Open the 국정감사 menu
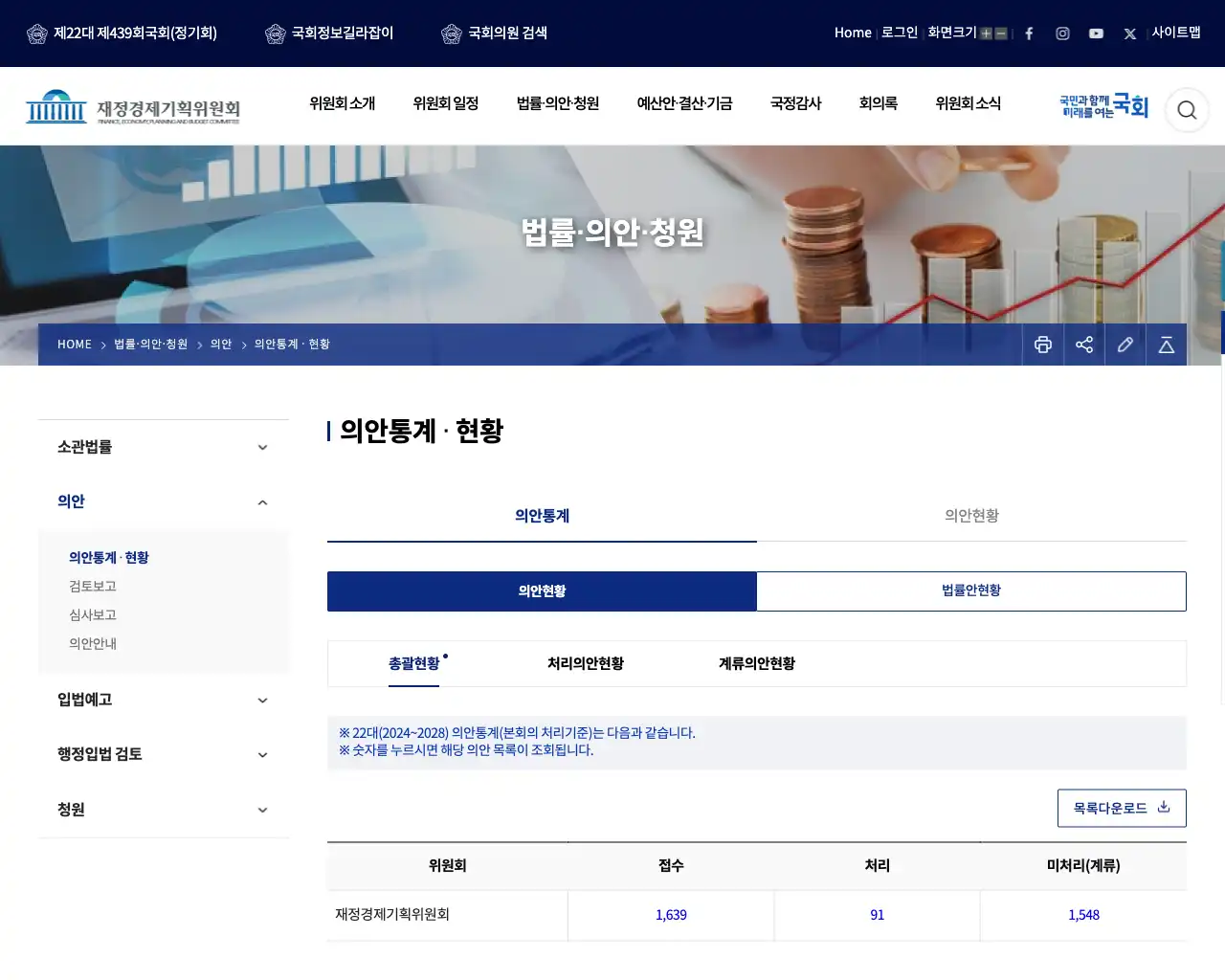Image resolution: width=1225 pixels, height=980 pixels. pos(796,103)
